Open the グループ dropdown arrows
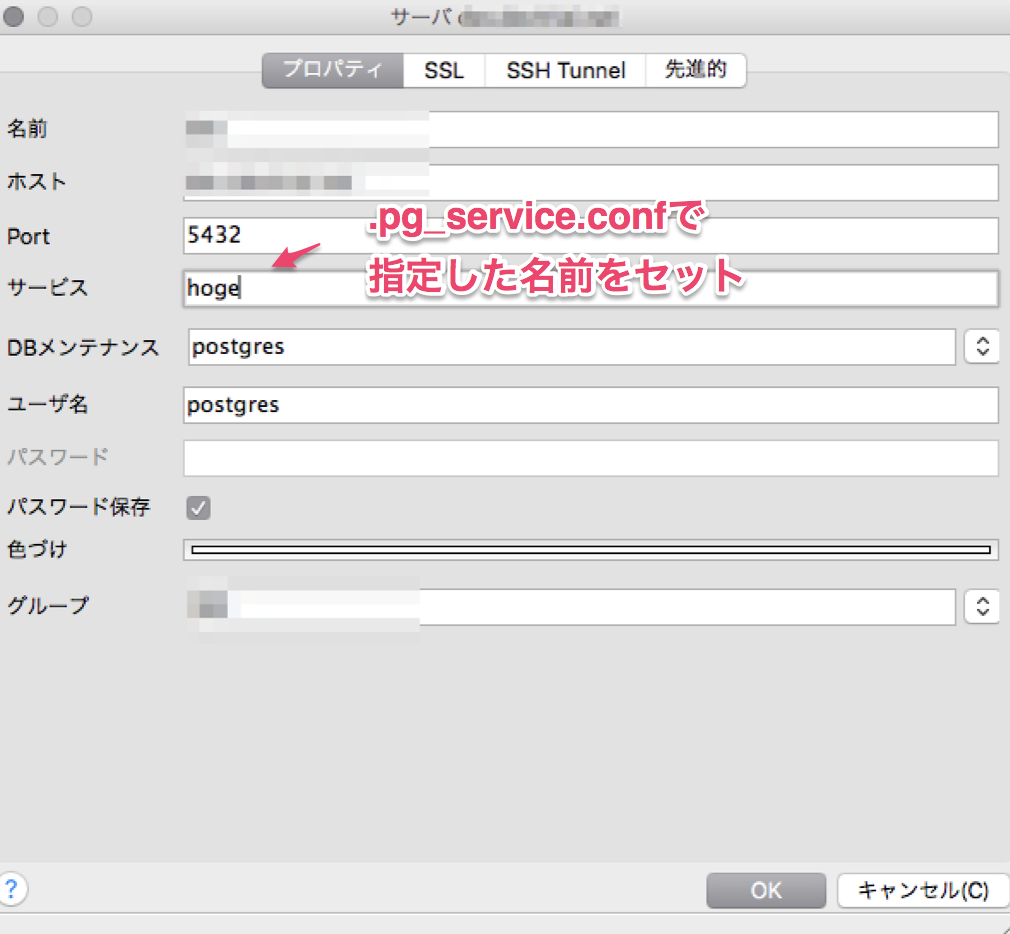1010x934 pixels. click(982, 606)
